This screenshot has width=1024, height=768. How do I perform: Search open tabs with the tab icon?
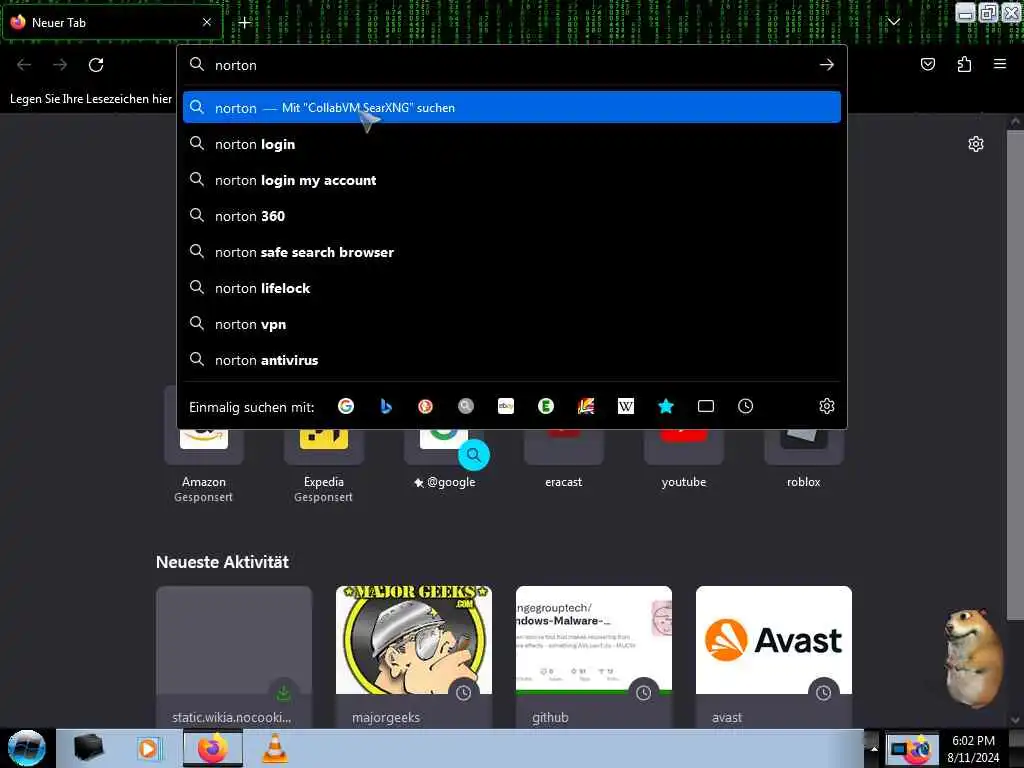click(706, 406)
